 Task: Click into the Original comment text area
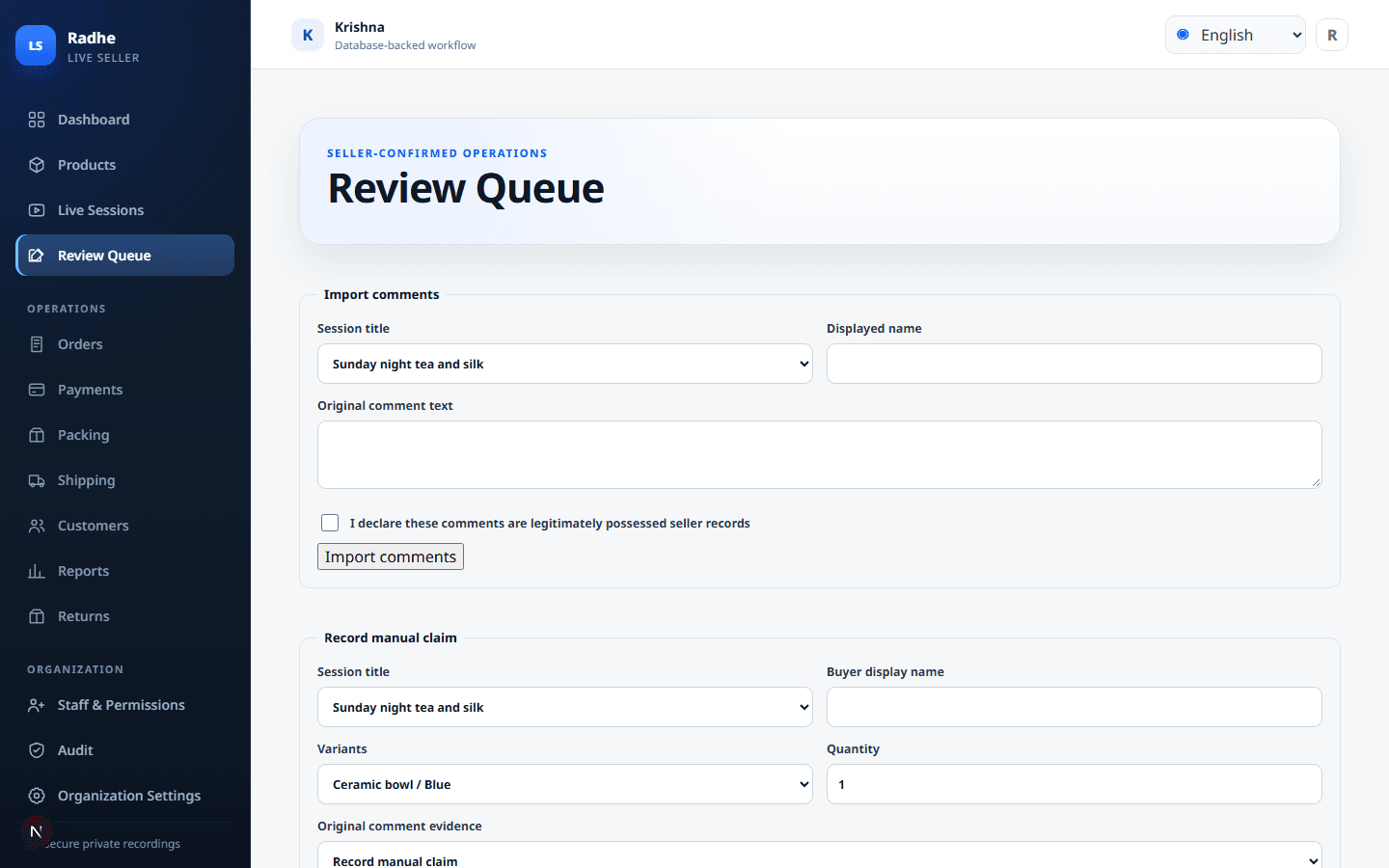click(x=820, y=454)
